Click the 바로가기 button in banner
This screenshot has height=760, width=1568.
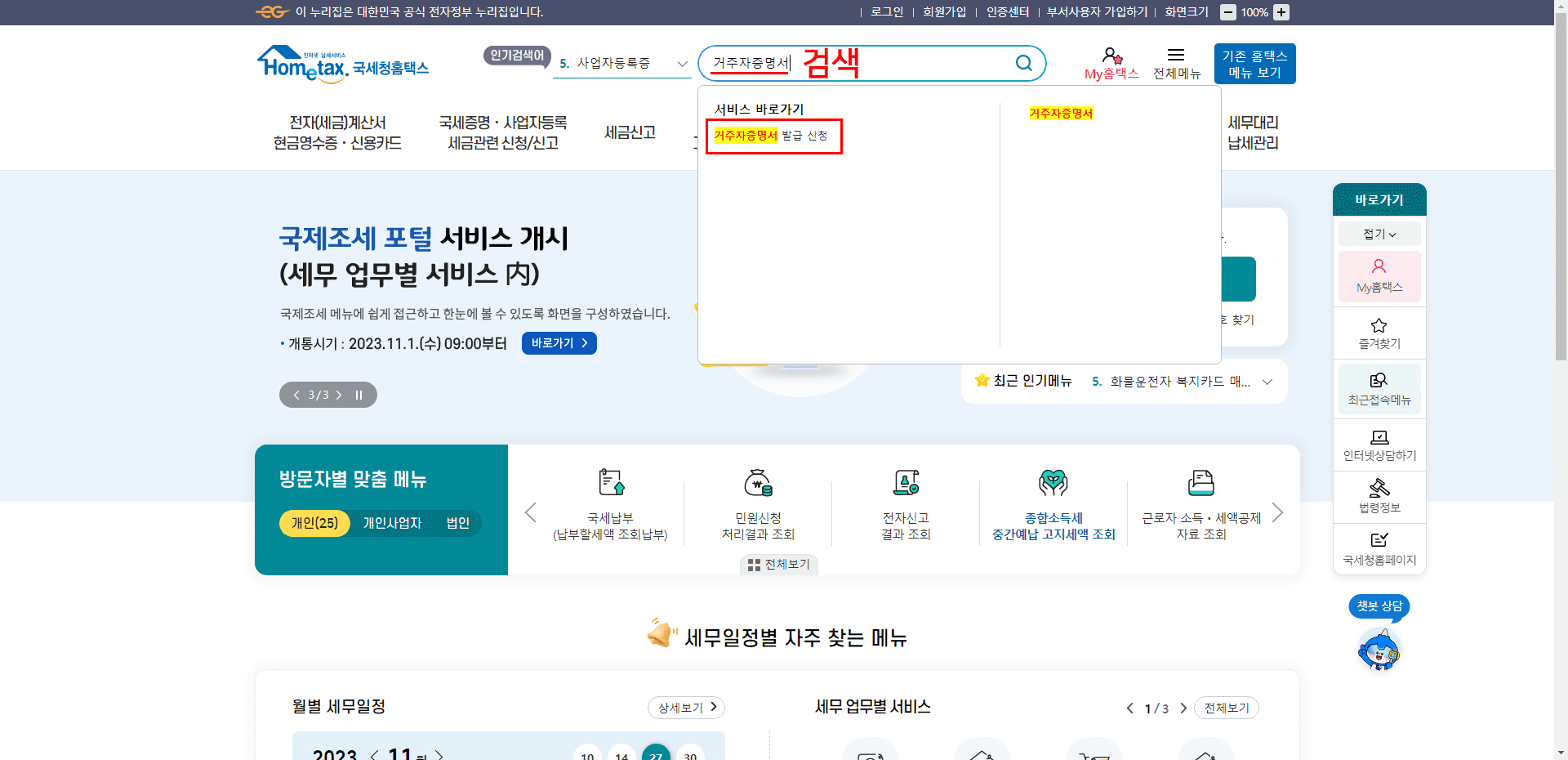point(559,343)
